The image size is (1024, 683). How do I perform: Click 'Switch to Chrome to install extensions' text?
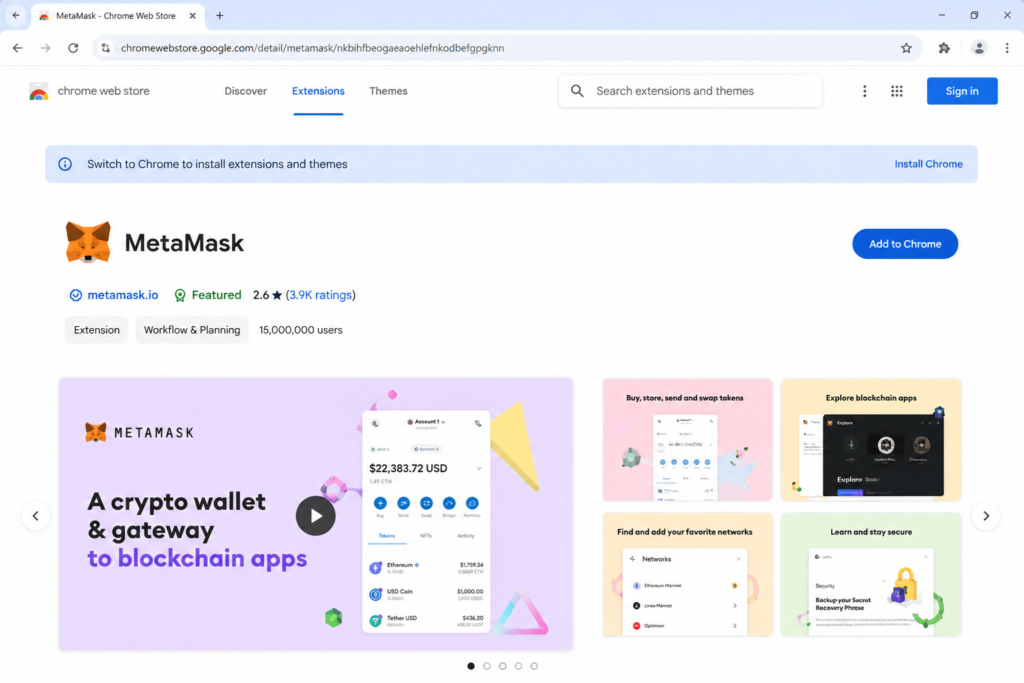(x=217, y=164)
